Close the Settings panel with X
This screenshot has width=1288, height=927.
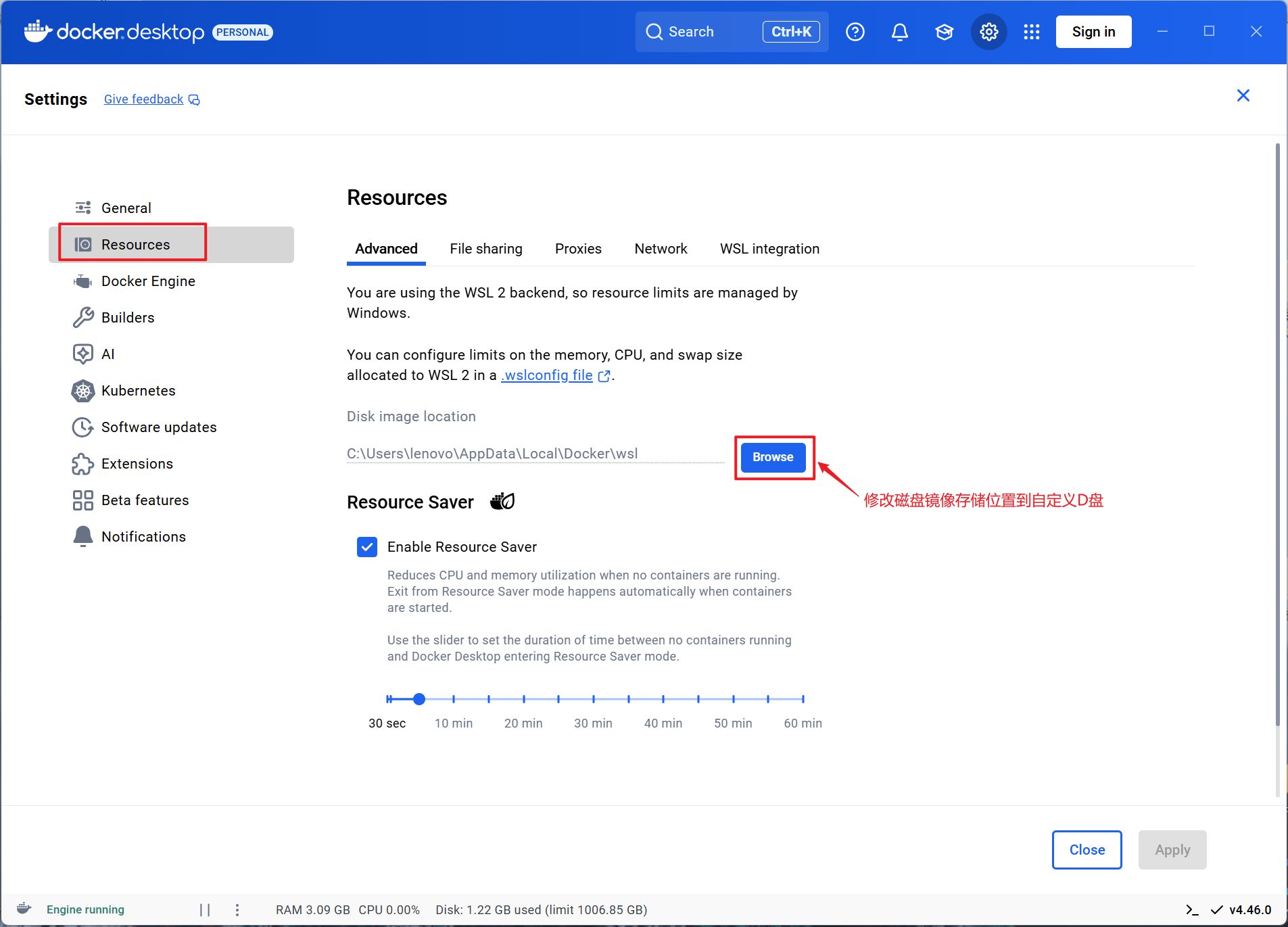(1243, 95)
